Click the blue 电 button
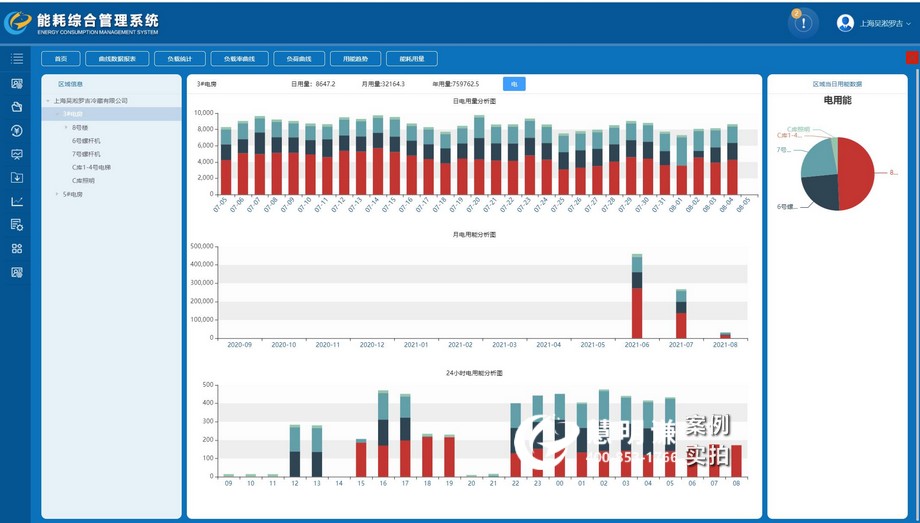This screenshot has width=920, height=523. [514, 84]
